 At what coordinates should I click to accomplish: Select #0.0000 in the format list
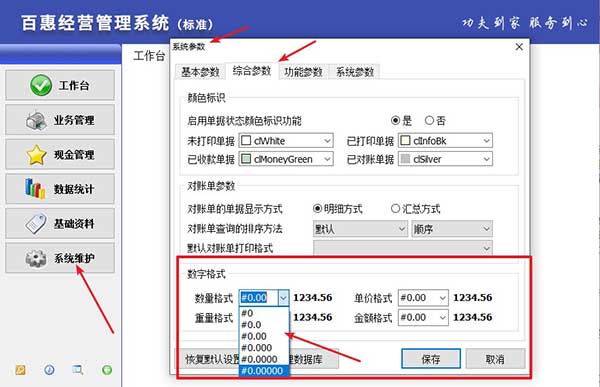(x=264, y=359)
